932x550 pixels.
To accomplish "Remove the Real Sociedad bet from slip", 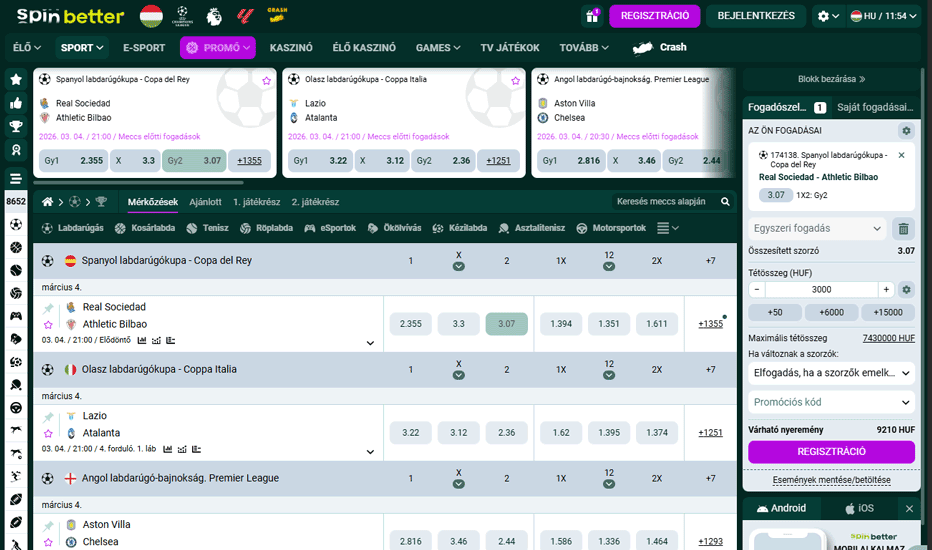I will pos(902,155).
